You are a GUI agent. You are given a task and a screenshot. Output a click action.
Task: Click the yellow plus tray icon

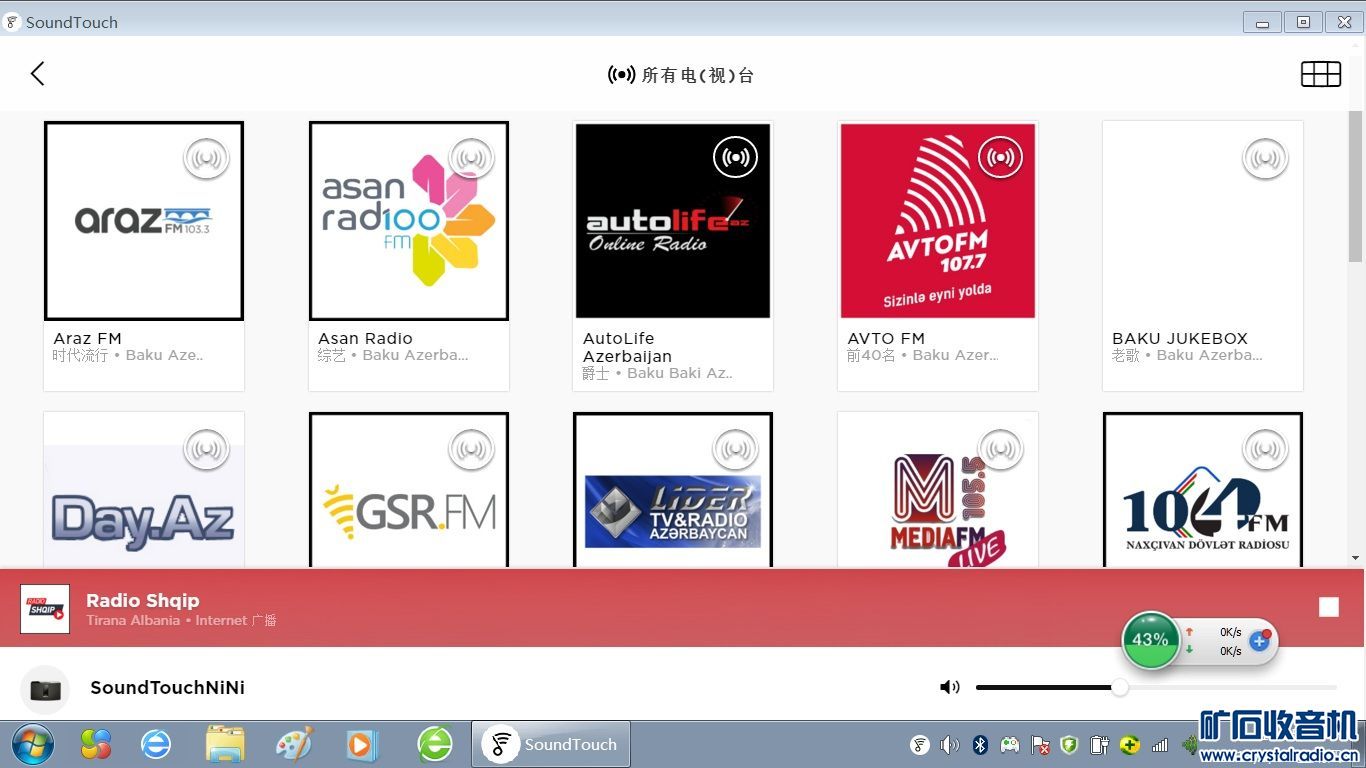[x=1129, y=745]
